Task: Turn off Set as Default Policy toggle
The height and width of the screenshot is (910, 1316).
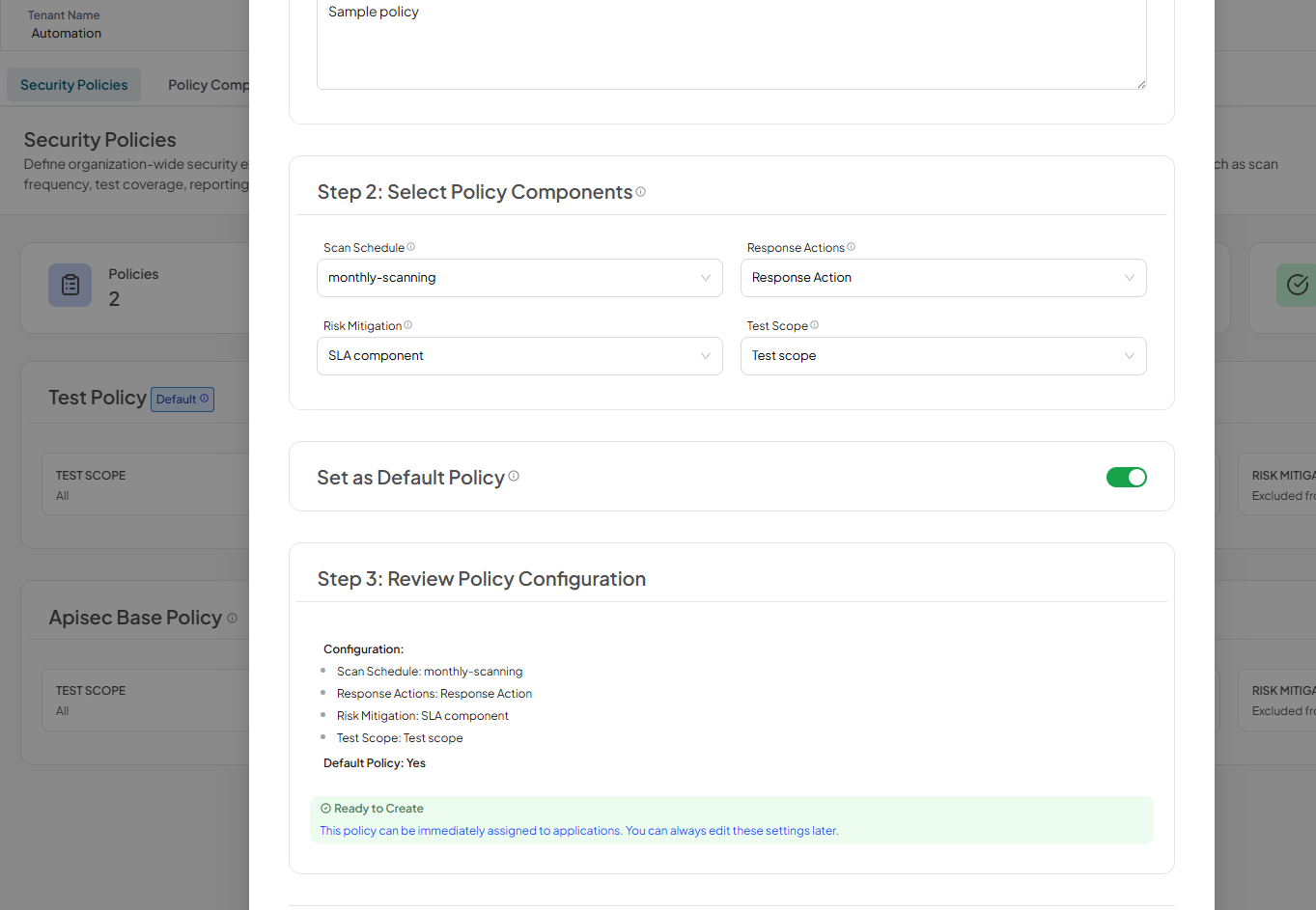Action: [1127, 477]
